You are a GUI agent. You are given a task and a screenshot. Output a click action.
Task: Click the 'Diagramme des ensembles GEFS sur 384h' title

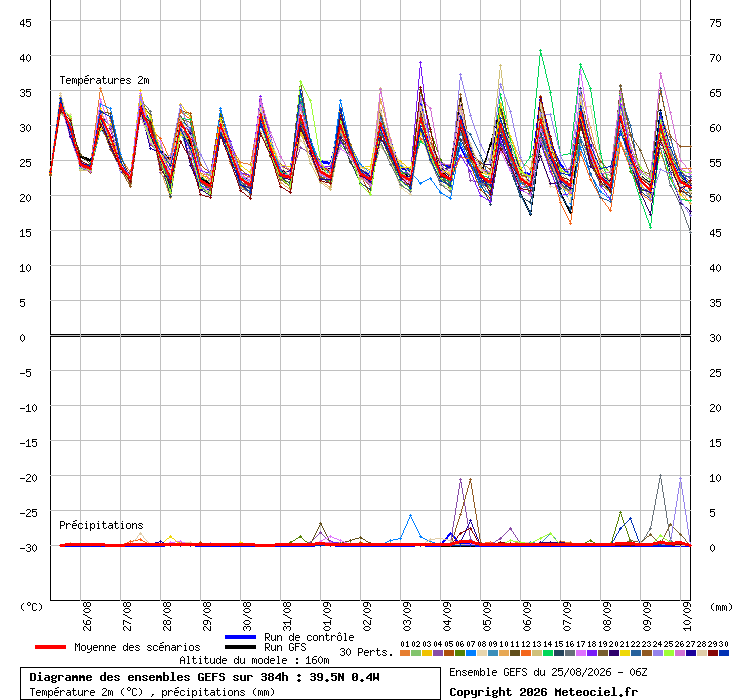click(159, 677)
